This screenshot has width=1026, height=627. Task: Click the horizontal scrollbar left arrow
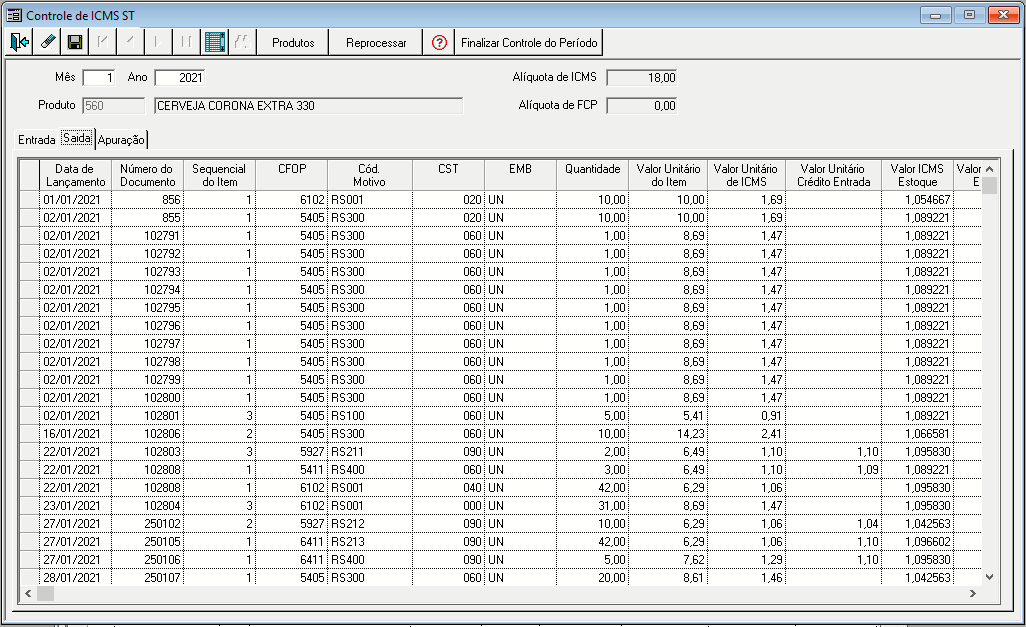(28, 594)
